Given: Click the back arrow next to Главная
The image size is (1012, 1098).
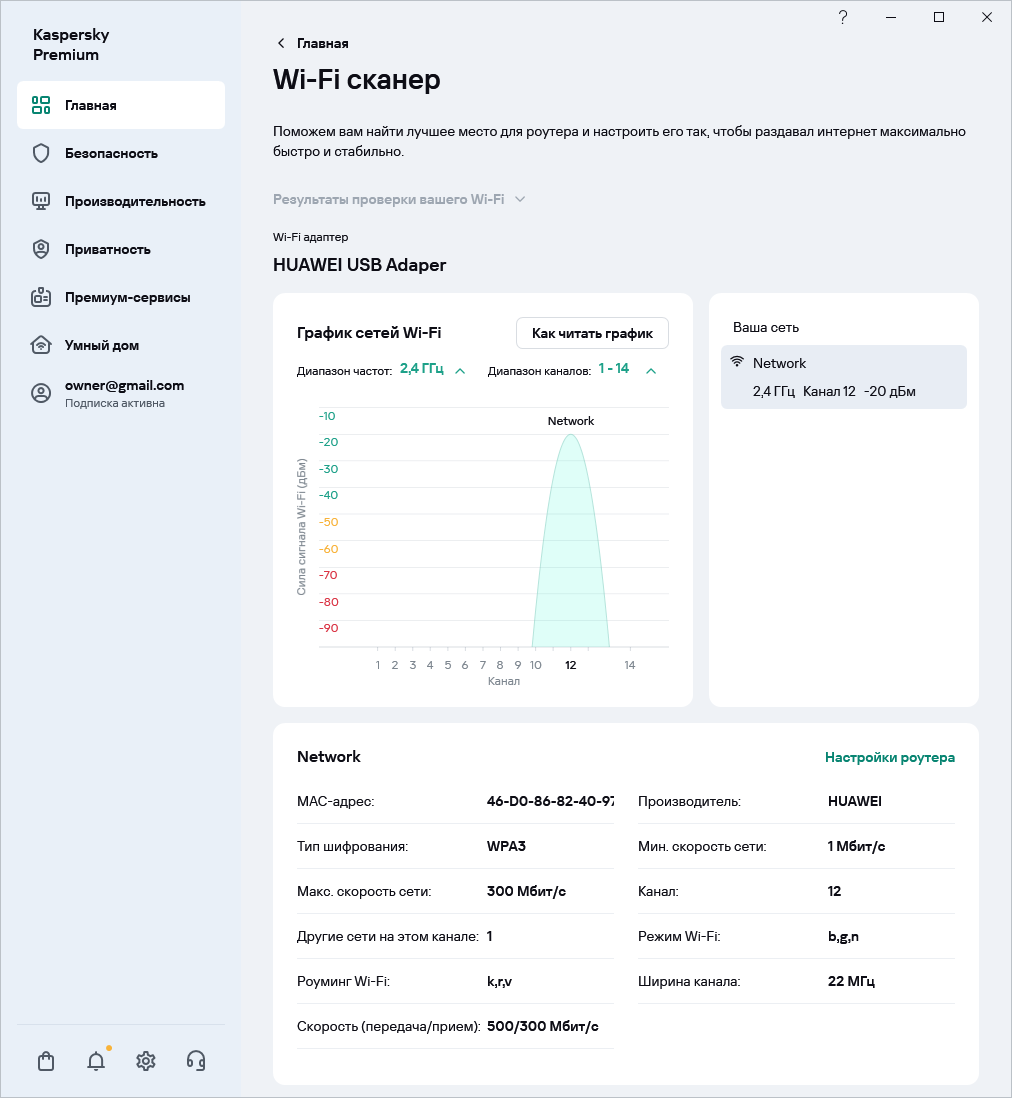Looking at the screenshot, I should pos(281,43).
